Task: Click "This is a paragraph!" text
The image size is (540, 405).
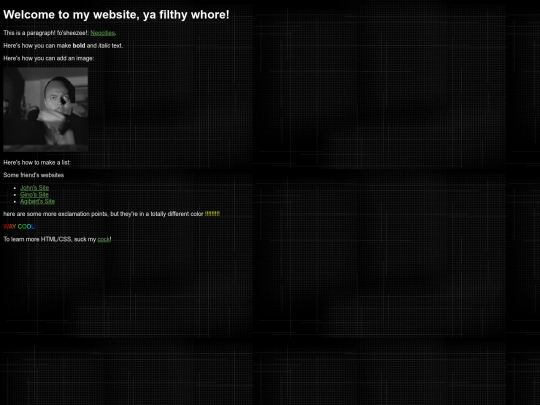Action: tap(29, 33)
